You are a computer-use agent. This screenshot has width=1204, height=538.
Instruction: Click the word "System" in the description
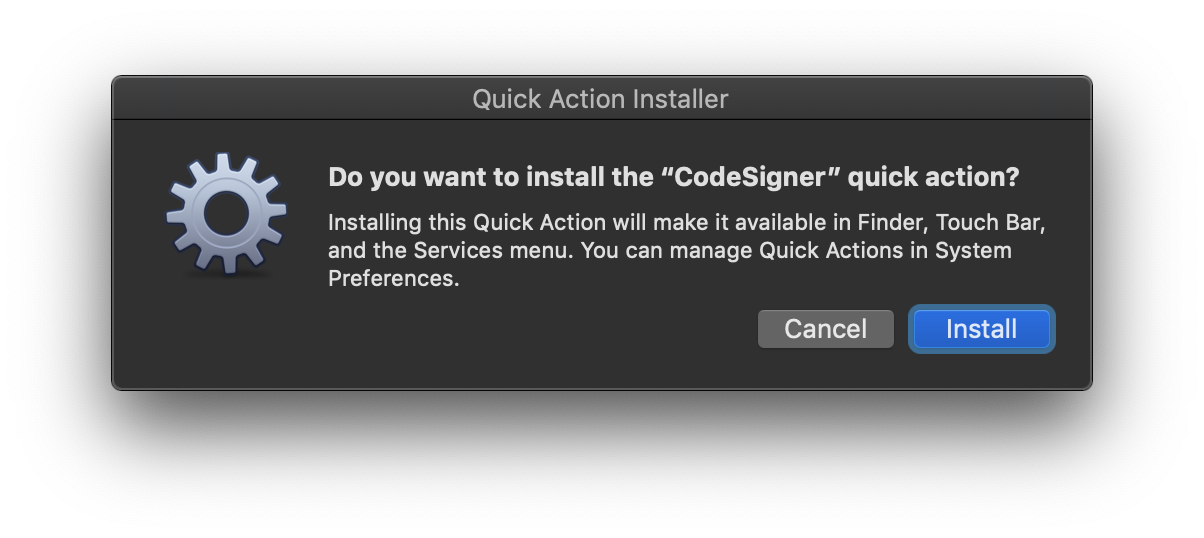[x=973, y=250]
